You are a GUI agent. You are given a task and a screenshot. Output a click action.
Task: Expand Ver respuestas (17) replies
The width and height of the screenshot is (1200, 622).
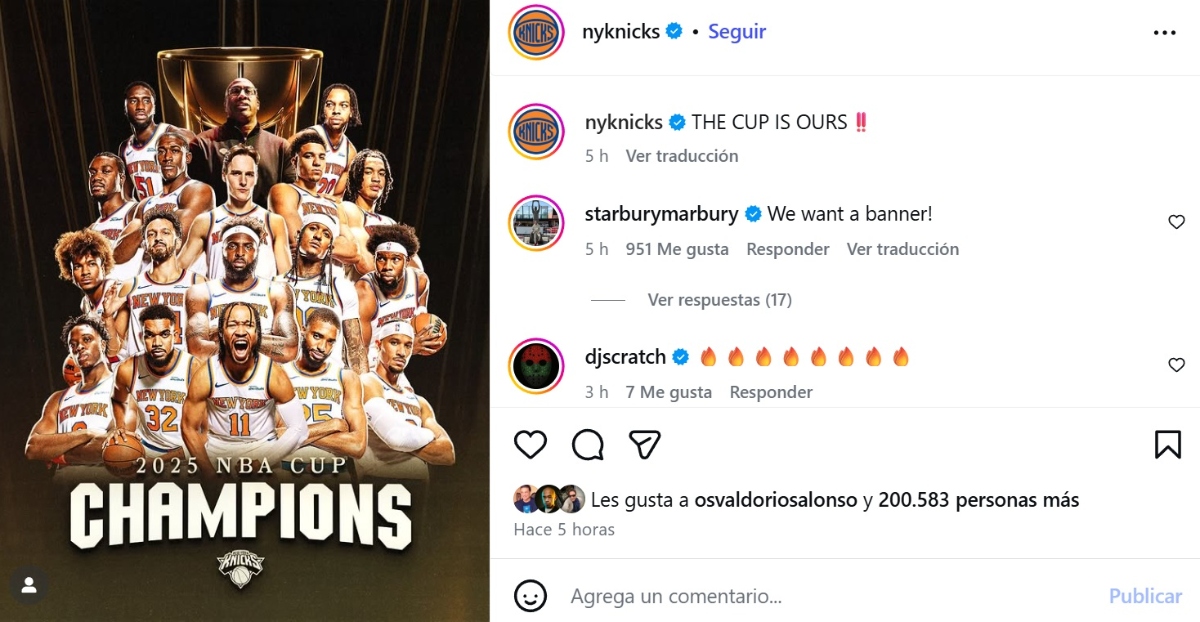coord(719,300)
